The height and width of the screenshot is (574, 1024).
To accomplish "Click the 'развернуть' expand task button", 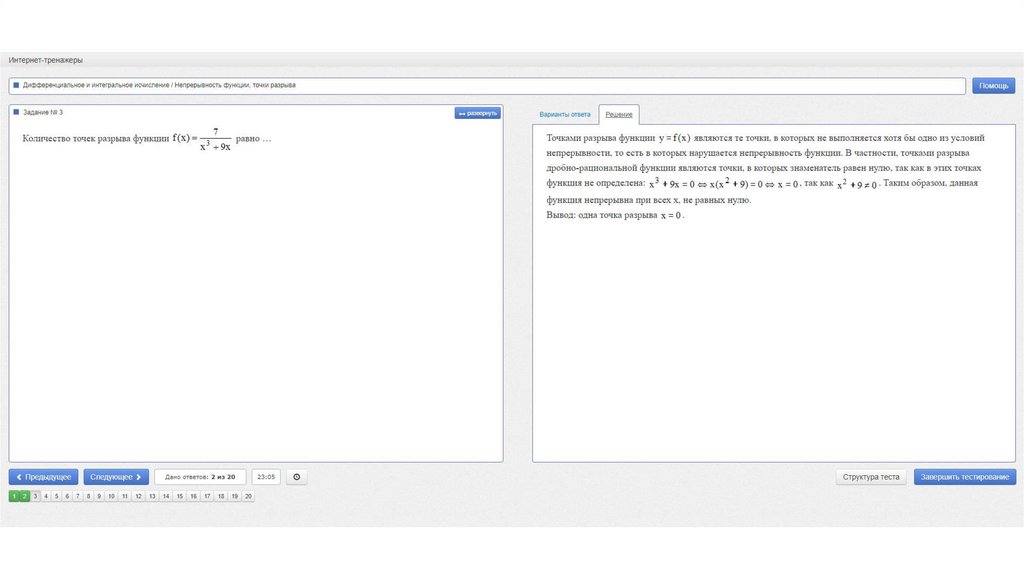I will click(x=477, y=113).
